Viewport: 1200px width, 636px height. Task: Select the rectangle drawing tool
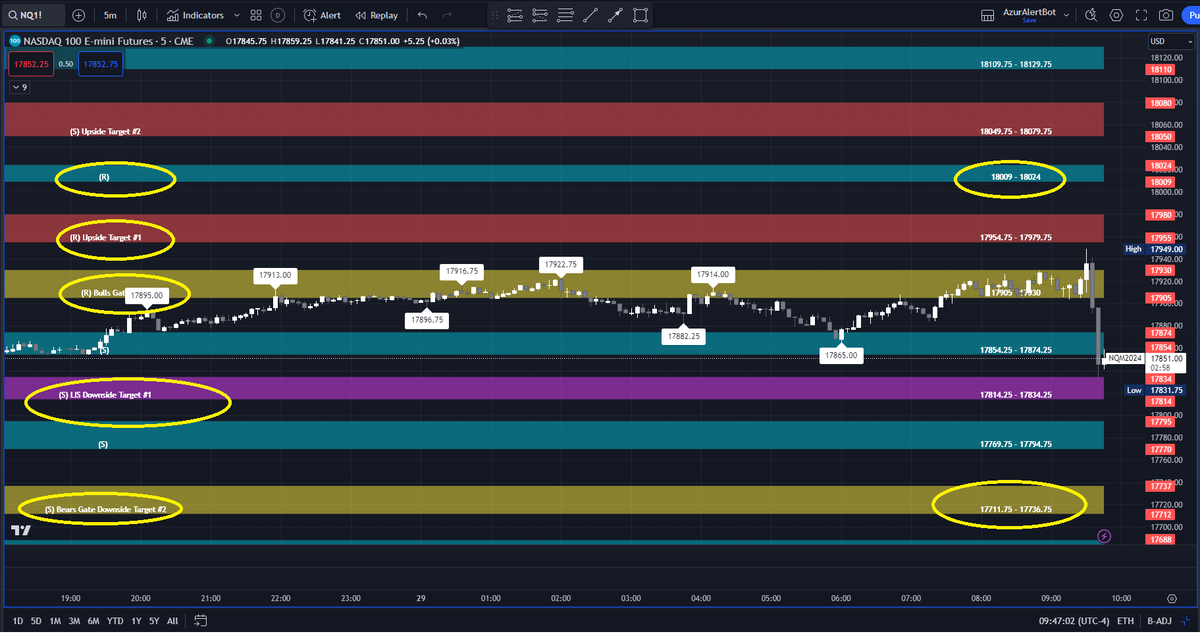(x=640, y=15)
